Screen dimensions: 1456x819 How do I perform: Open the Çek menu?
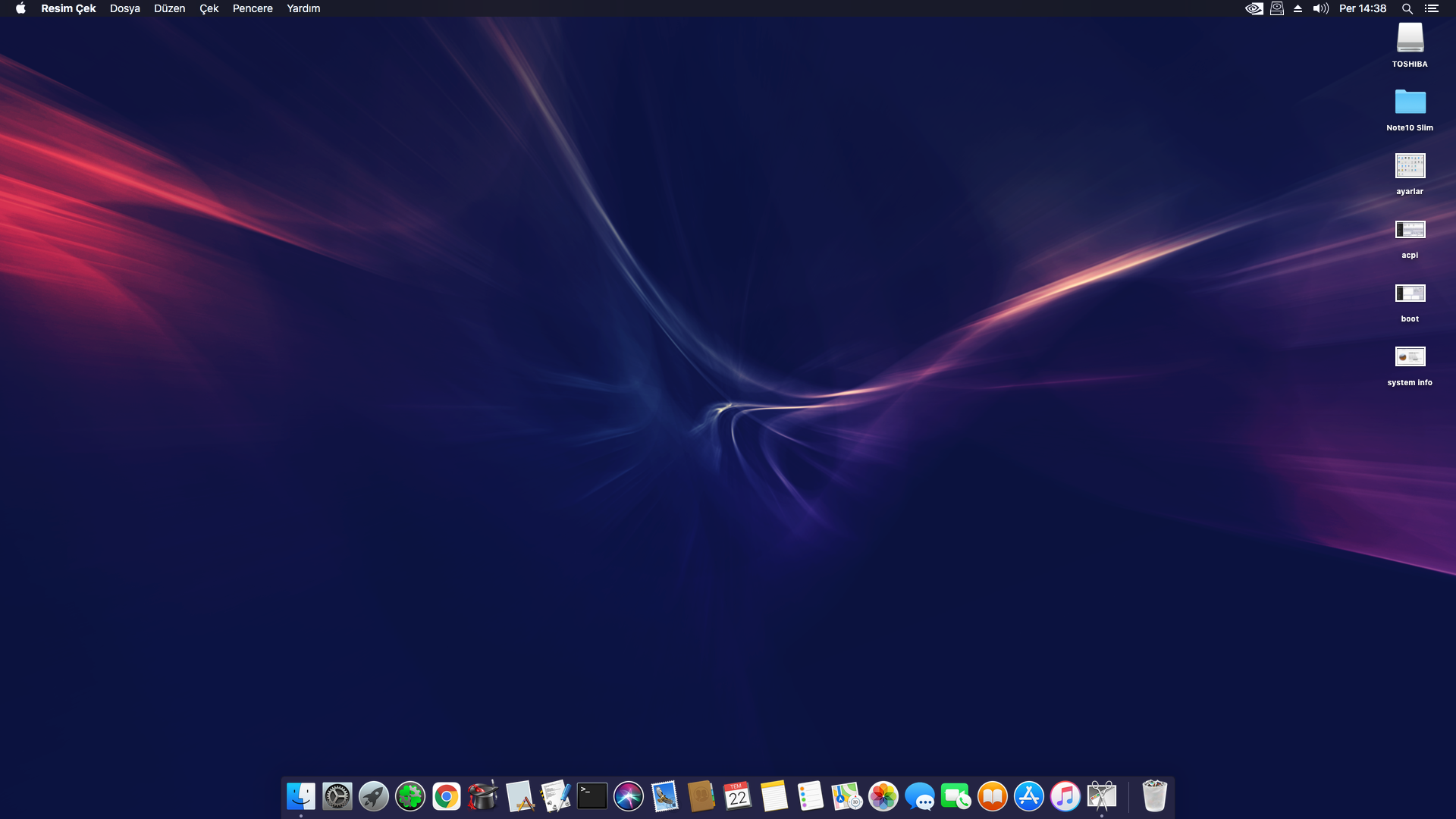click(209, 8)
